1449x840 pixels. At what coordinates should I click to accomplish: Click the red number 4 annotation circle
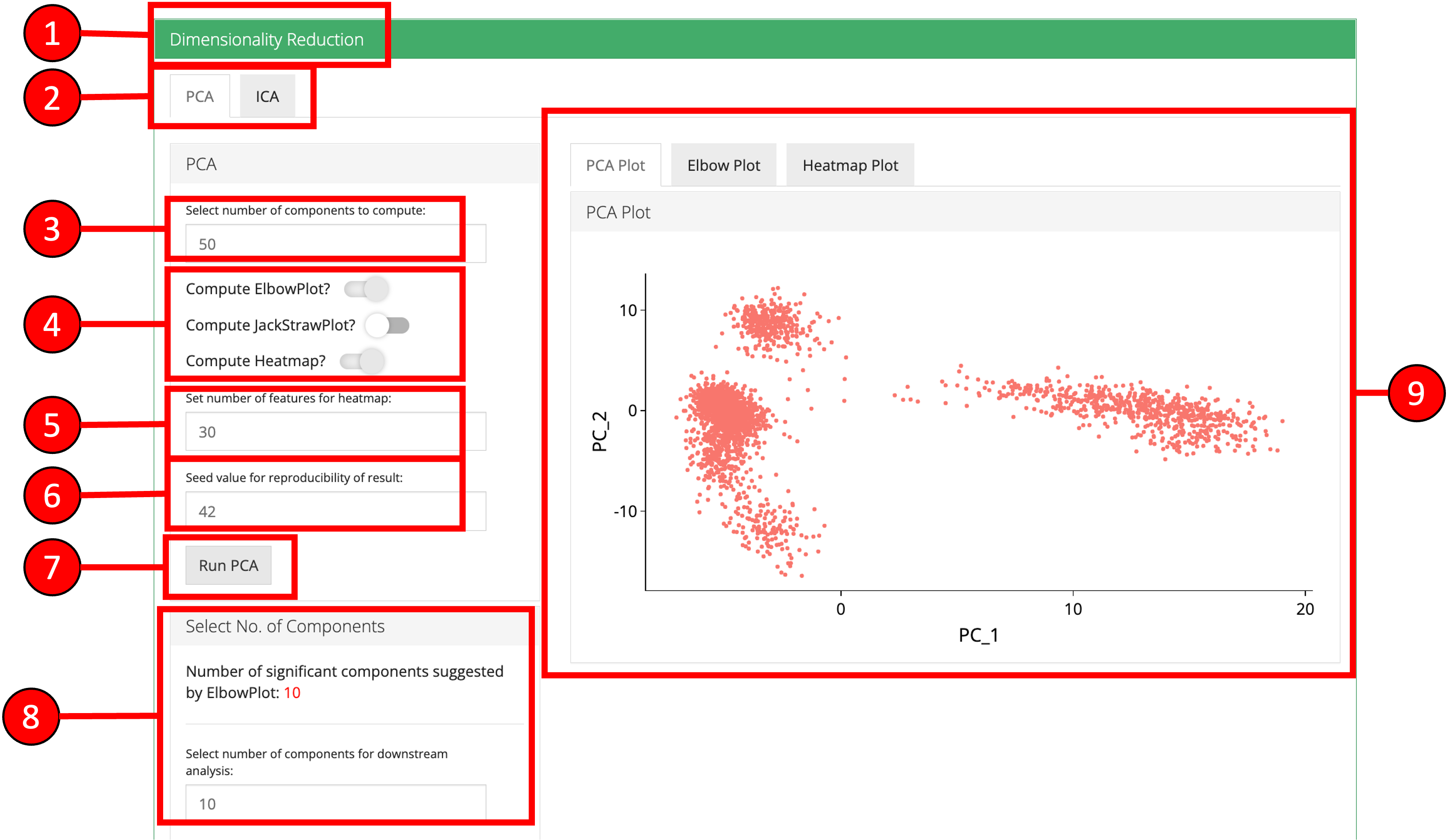(x=52, y=325)
